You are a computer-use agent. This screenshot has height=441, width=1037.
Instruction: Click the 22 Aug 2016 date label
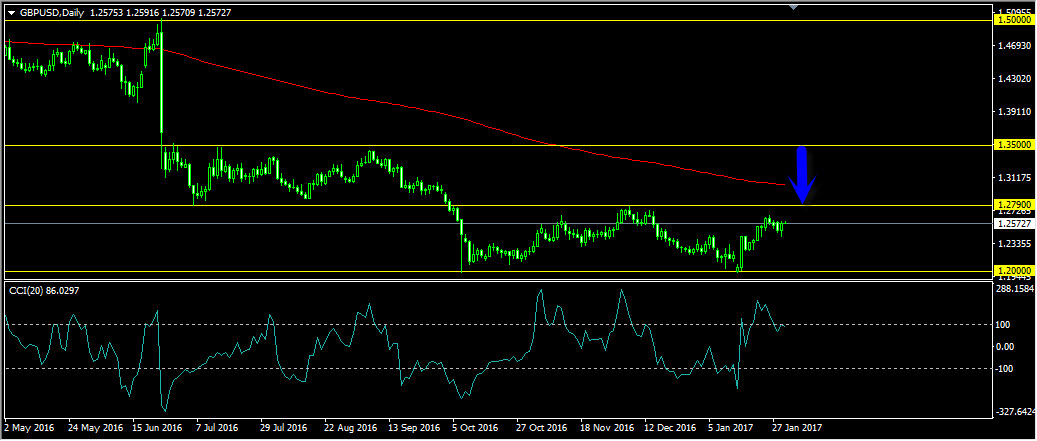click(350, 428)
